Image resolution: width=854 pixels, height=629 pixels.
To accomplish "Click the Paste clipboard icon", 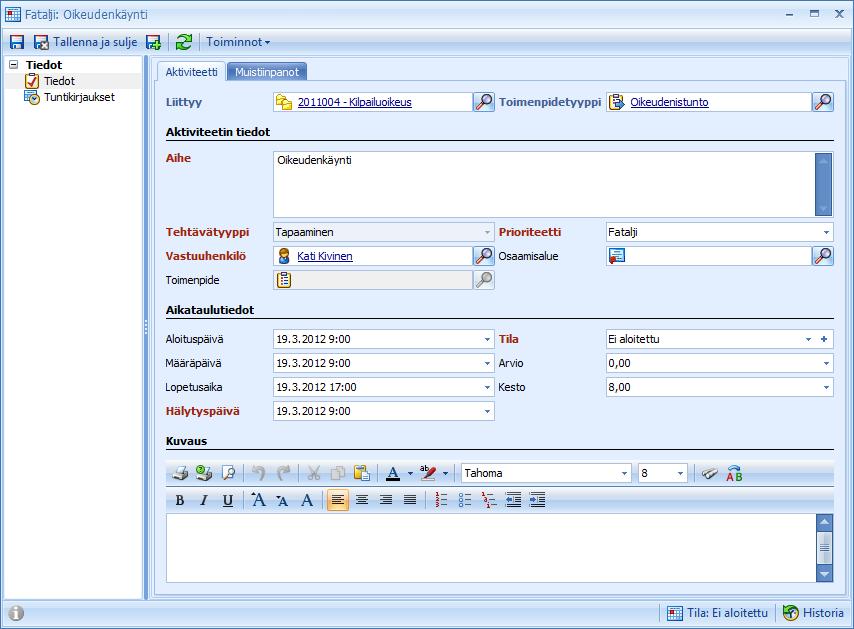I will [362, 473].
